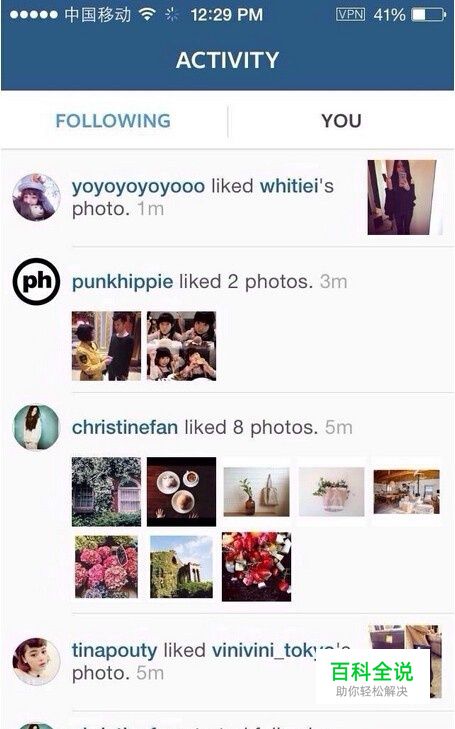The height and width of the screenshot is (729, 455).
Task: Tap the Wi-Fi status icon
Action: (x=147, y=14)
